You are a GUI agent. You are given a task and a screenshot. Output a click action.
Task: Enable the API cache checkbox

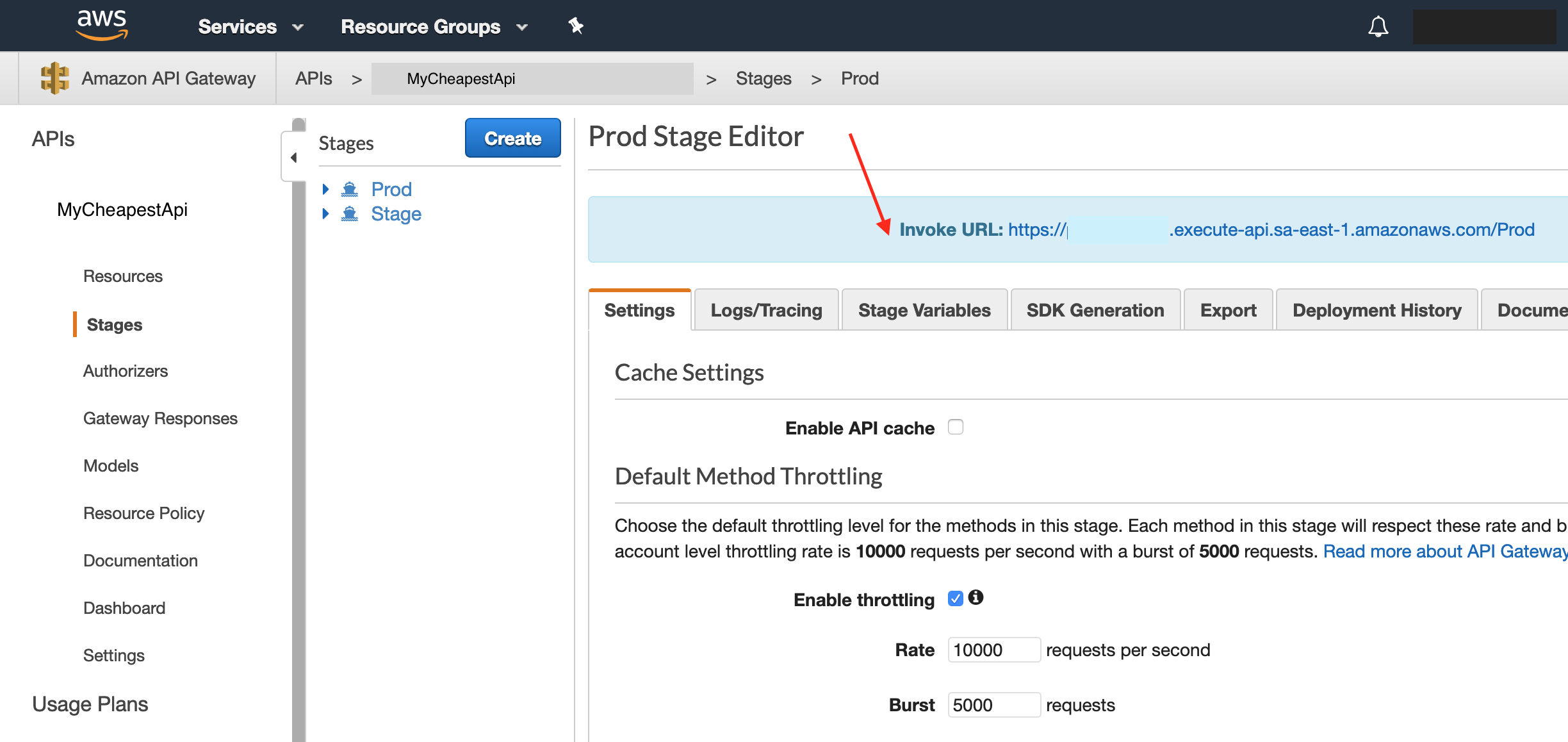(x=955, y=427)
